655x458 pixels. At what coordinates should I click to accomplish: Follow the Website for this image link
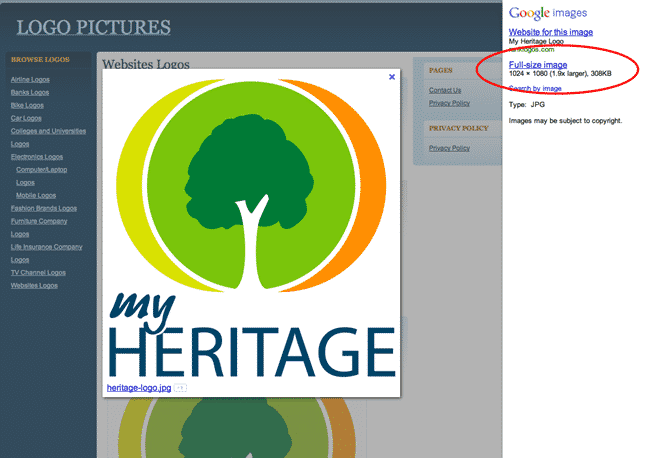point(551,32)
